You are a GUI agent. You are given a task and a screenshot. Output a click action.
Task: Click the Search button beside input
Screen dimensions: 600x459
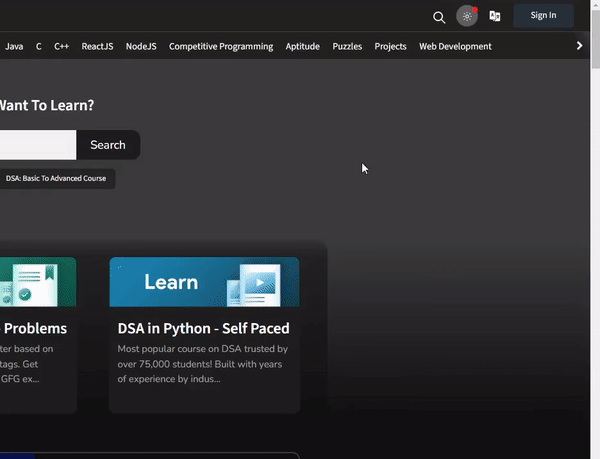tap(108, 145)
